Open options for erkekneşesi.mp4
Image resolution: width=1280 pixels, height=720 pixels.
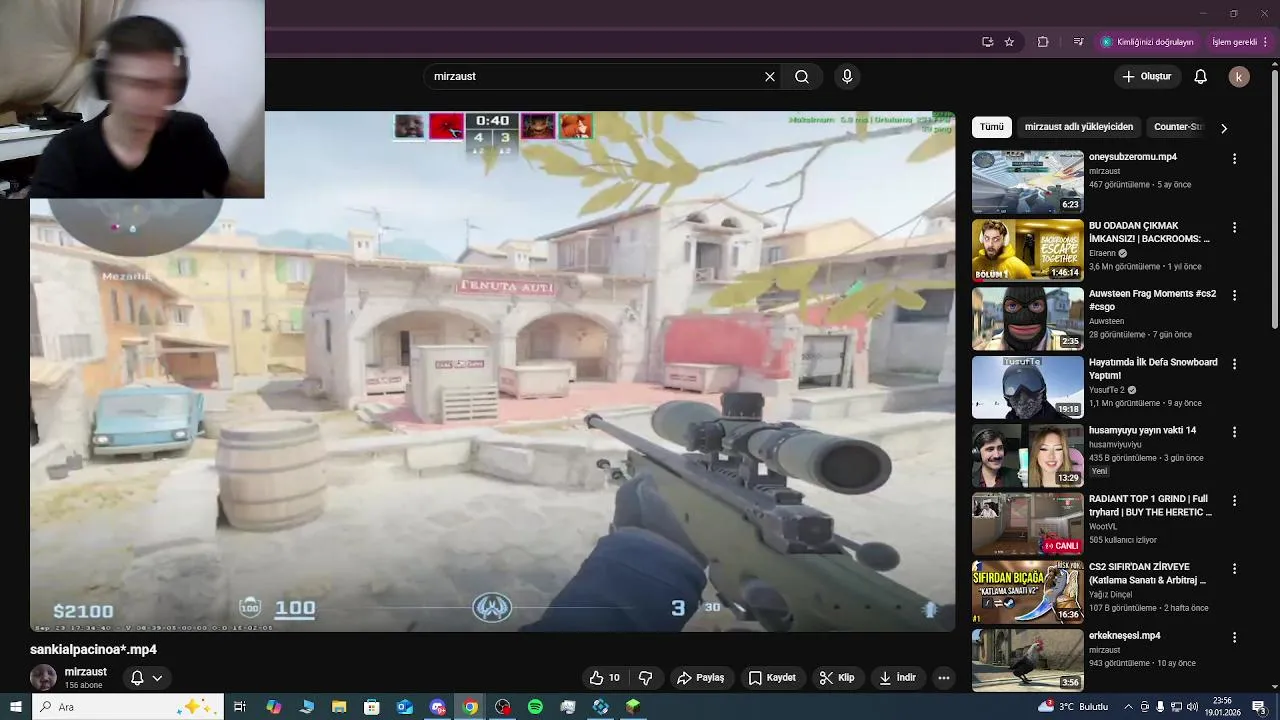(1234, 637)
